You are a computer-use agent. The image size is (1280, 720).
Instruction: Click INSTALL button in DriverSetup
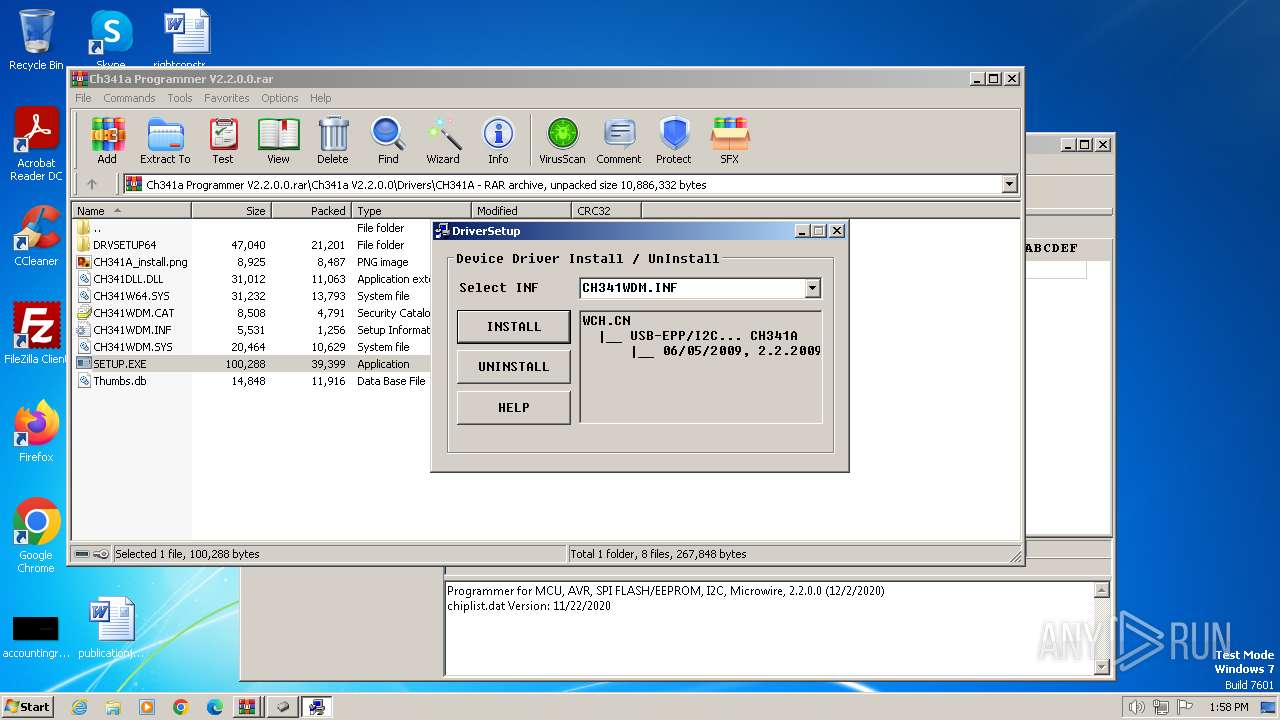pyautogui.click(x=514, y=327)
